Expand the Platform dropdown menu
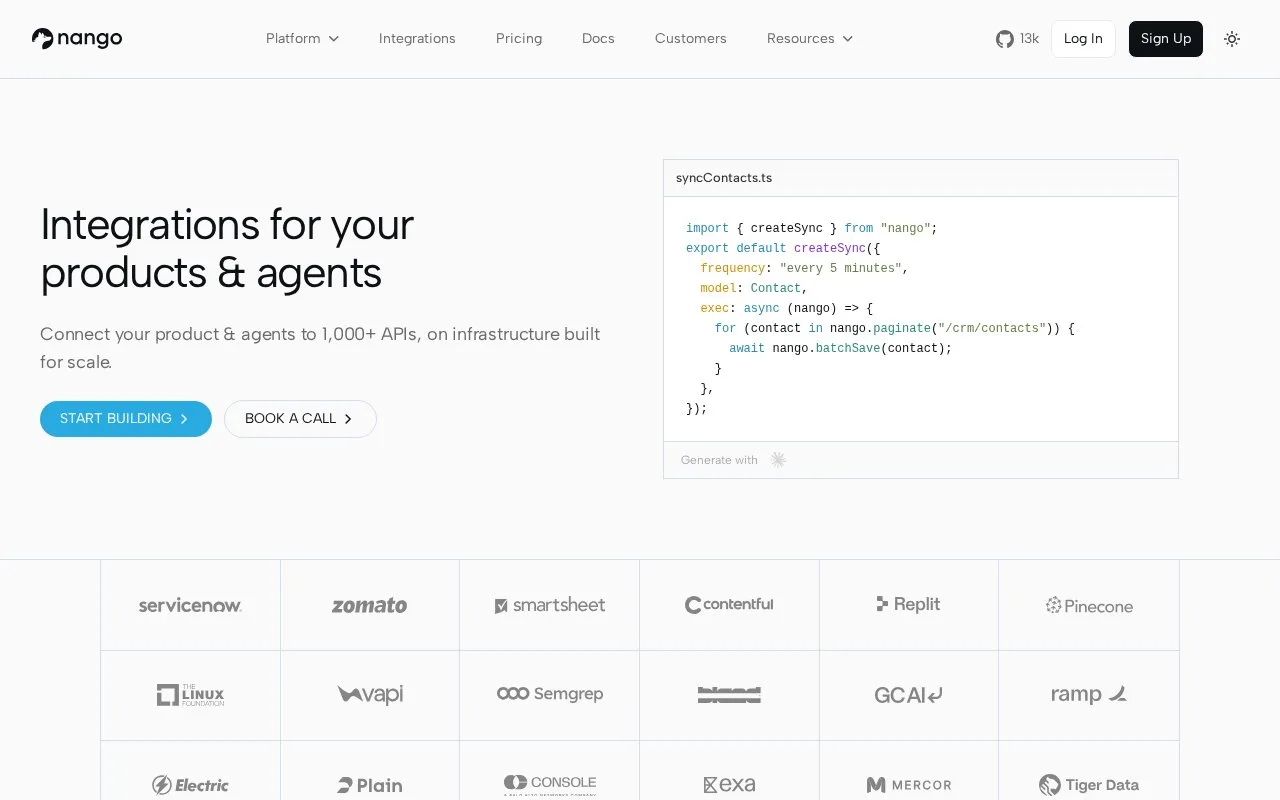This screenshot has width=1280, height=800. point(302,39)
